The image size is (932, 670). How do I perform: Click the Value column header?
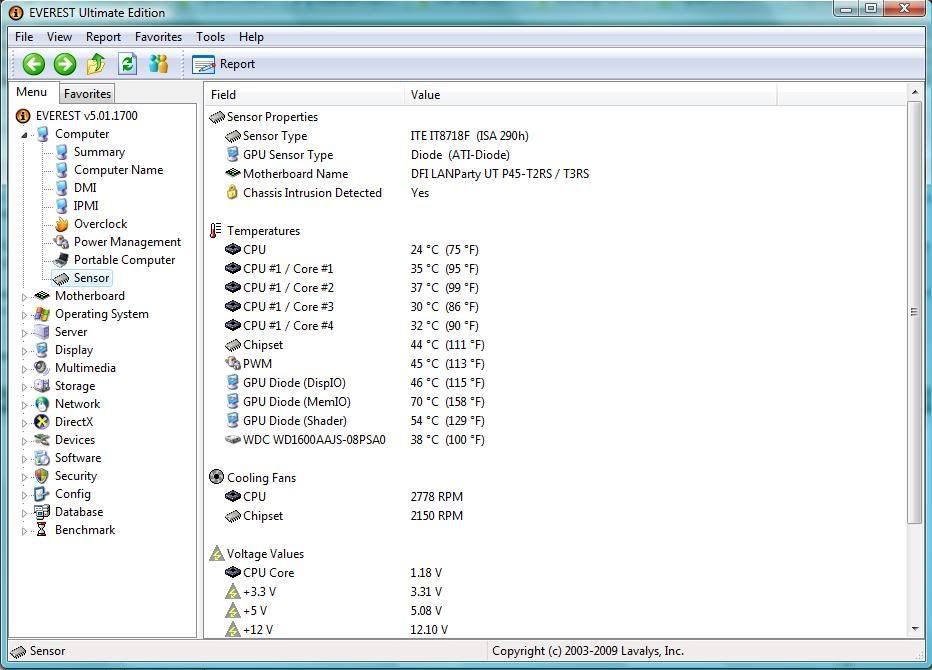point(591,95)
